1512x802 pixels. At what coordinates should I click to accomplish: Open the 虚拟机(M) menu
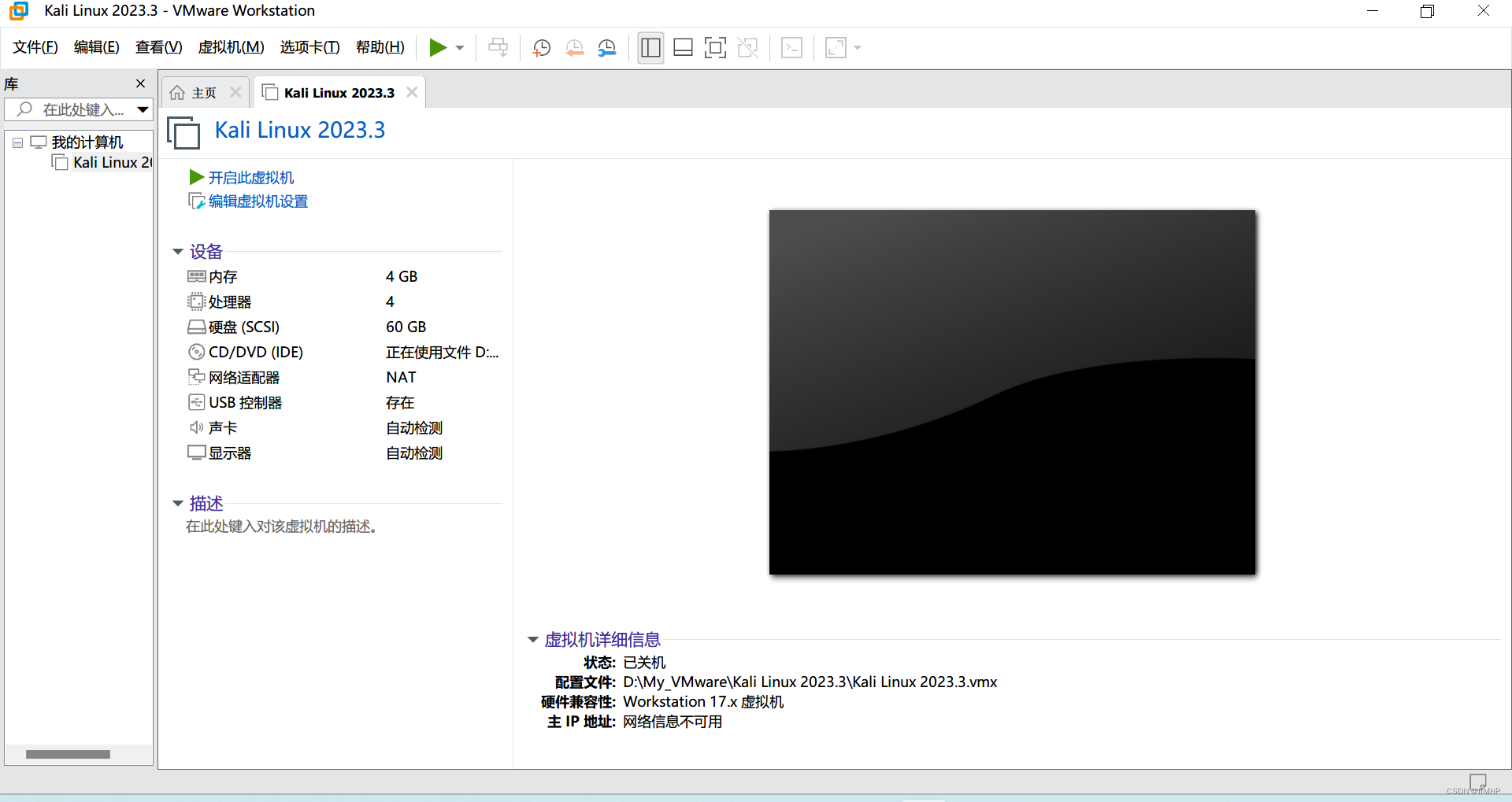(x=231, y=47)
